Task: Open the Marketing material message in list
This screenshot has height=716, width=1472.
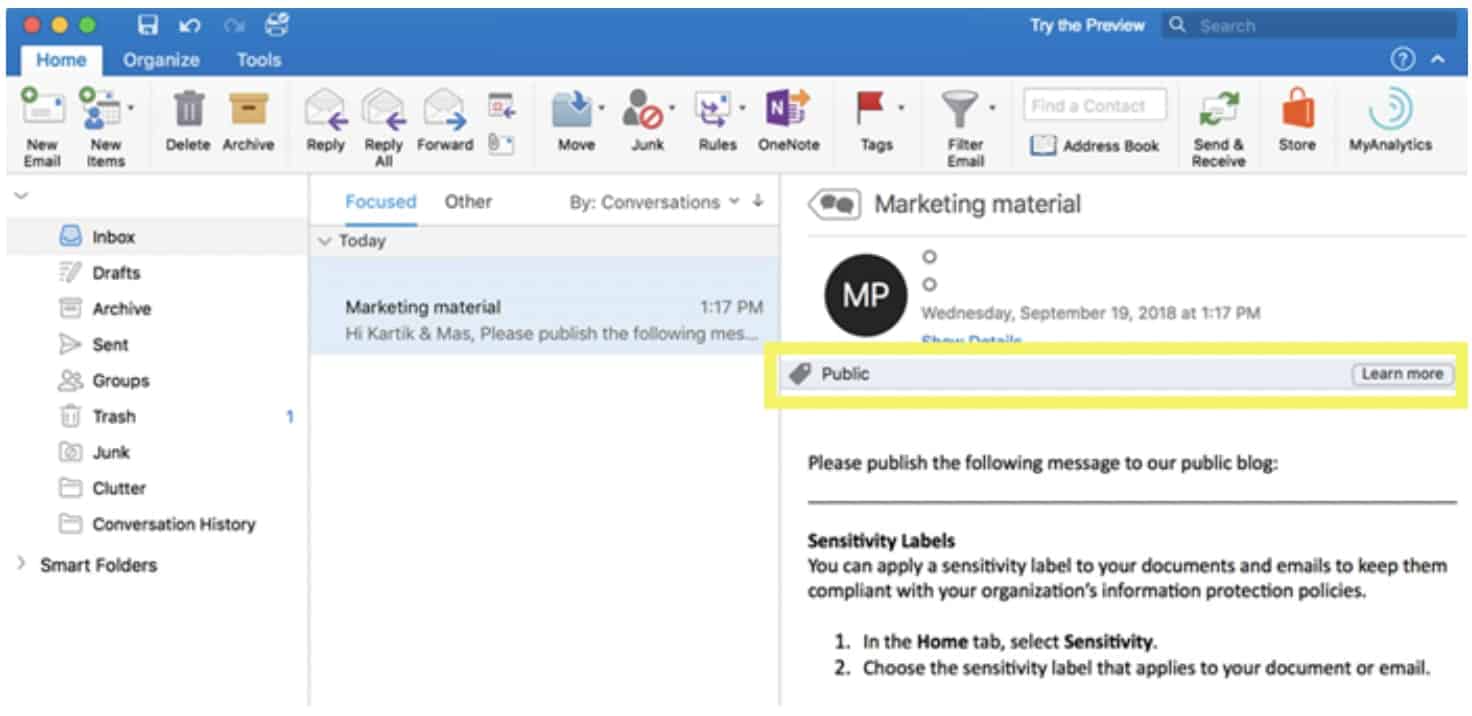Action: click(x=544, y=305)
